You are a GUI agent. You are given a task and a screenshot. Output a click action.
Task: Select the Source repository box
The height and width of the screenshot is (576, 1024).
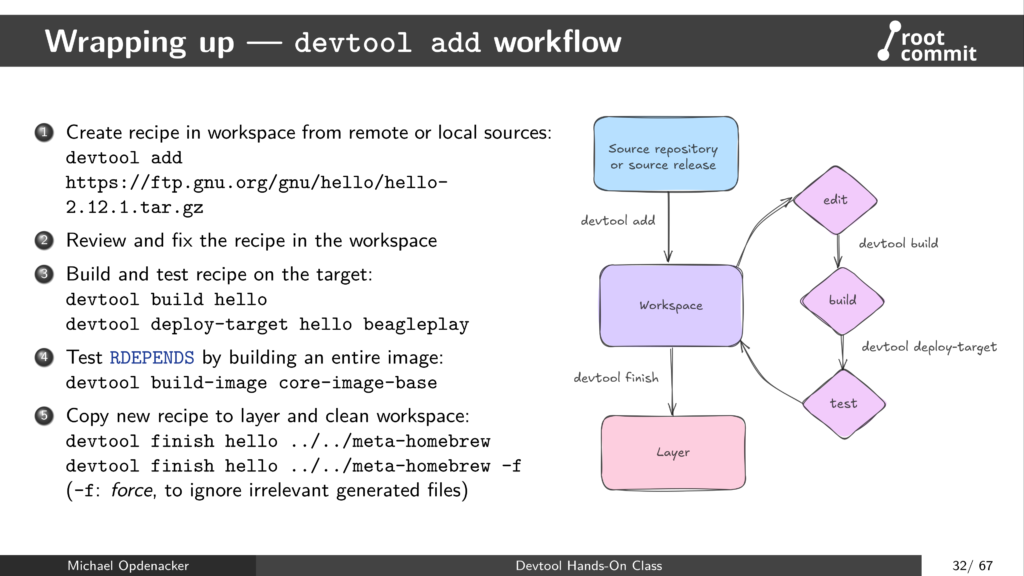[665, 152]
